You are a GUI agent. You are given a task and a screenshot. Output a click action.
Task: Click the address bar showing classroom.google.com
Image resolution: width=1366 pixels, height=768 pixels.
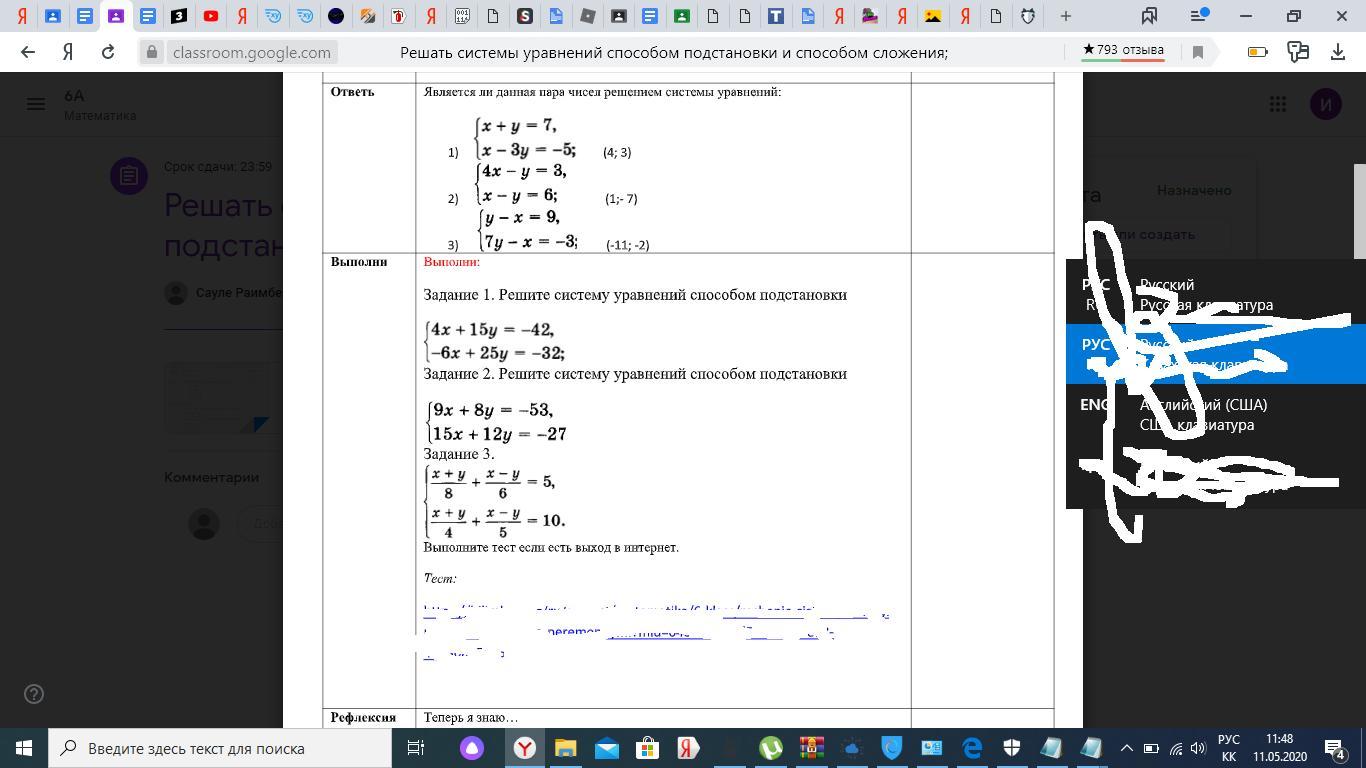(x=251, y=52)
